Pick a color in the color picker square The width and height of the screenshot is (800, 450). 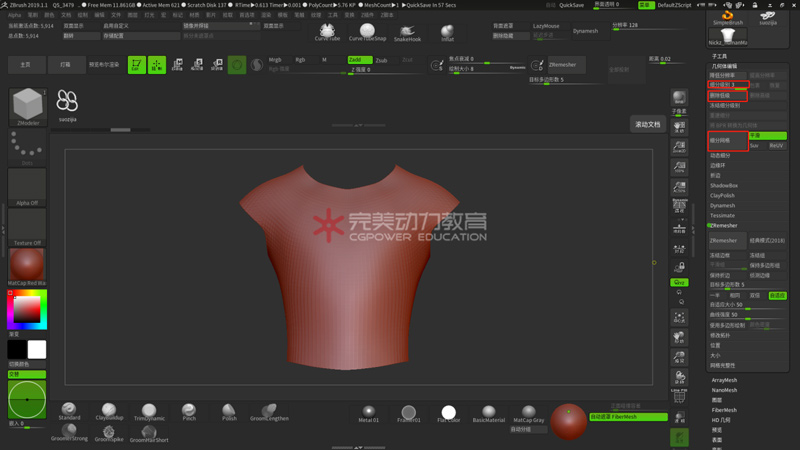[26, 311]
